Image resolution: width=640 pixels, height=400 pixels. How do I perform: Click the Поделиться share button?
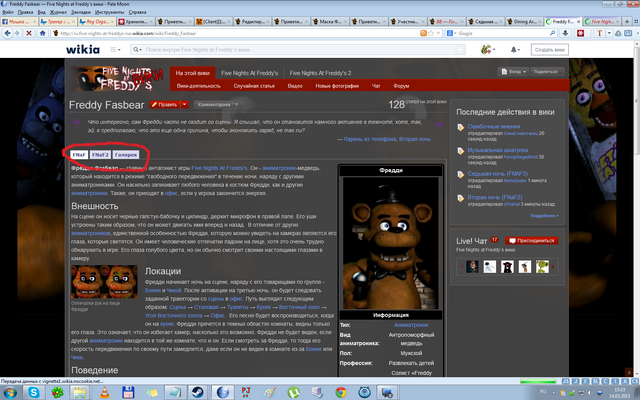pyautogui.click(x=547, y=71)
